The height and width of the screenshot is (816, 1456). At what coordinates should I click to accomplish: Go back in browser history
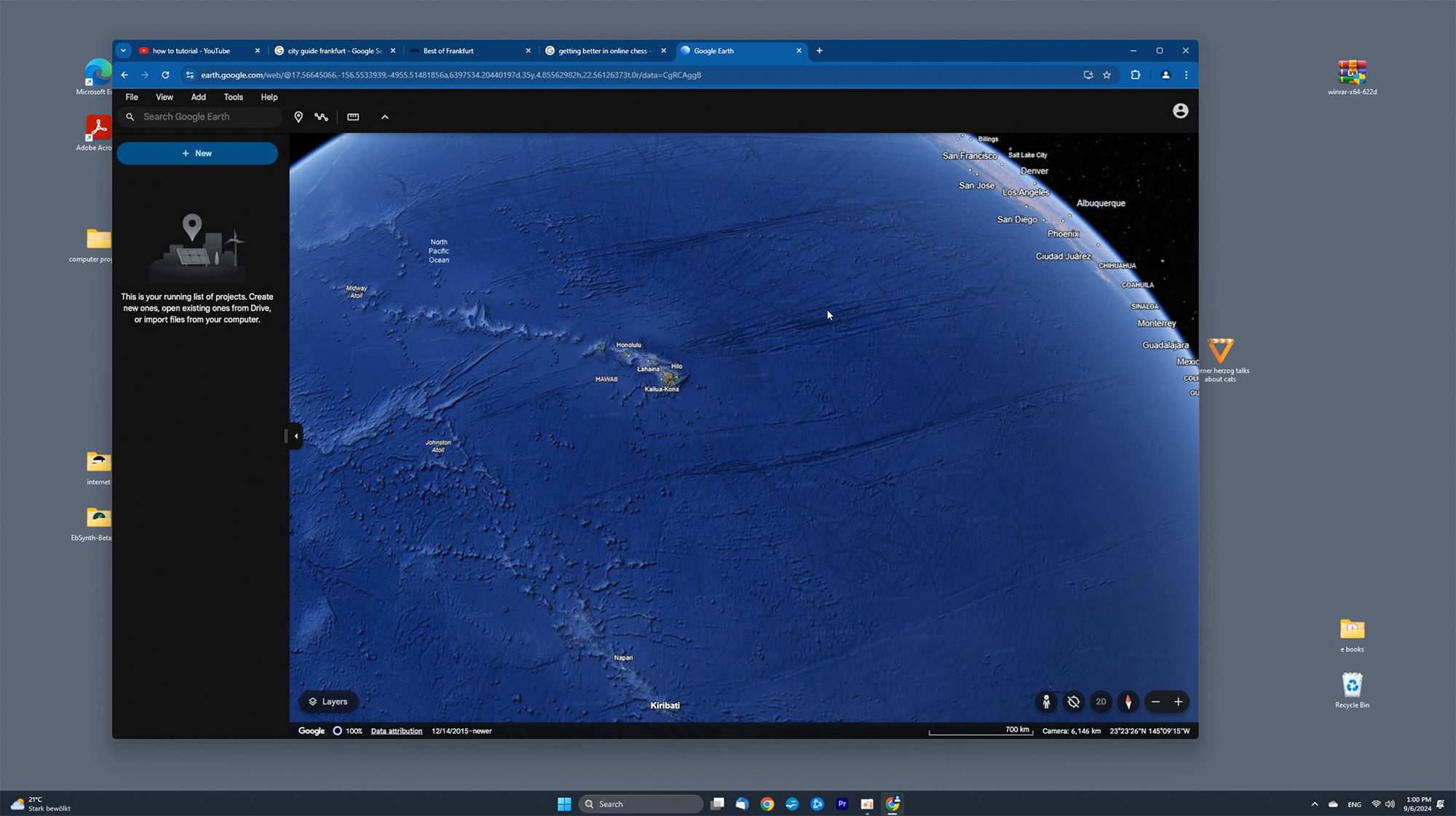124,75
